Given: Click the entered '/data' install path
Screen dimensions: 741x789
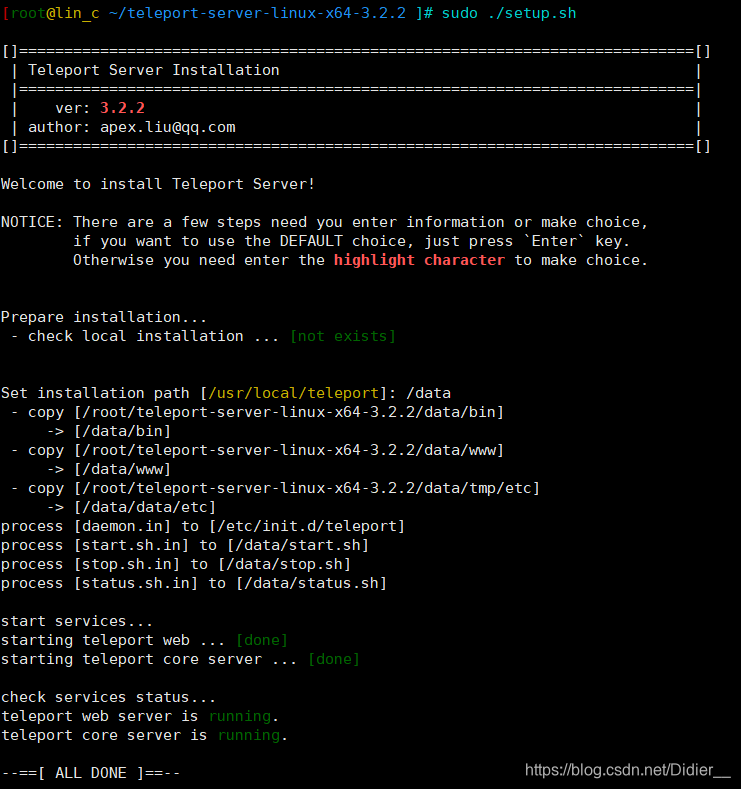Looking at the screenshot, I should (428, 393).
